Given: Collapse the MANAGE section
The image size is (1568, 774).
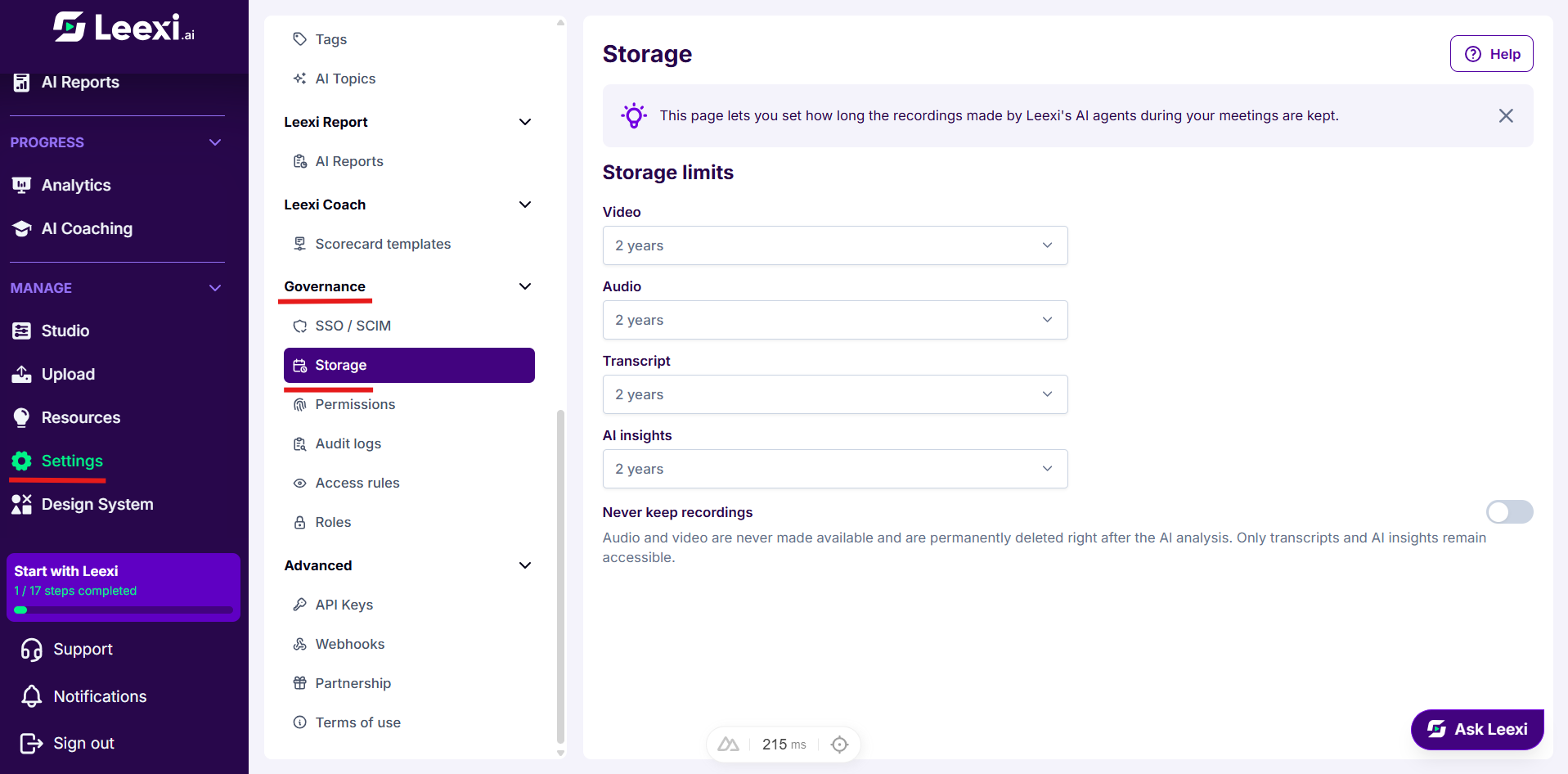Looking at the screenshot, I should pyautogui.click(x=215, y=288).
